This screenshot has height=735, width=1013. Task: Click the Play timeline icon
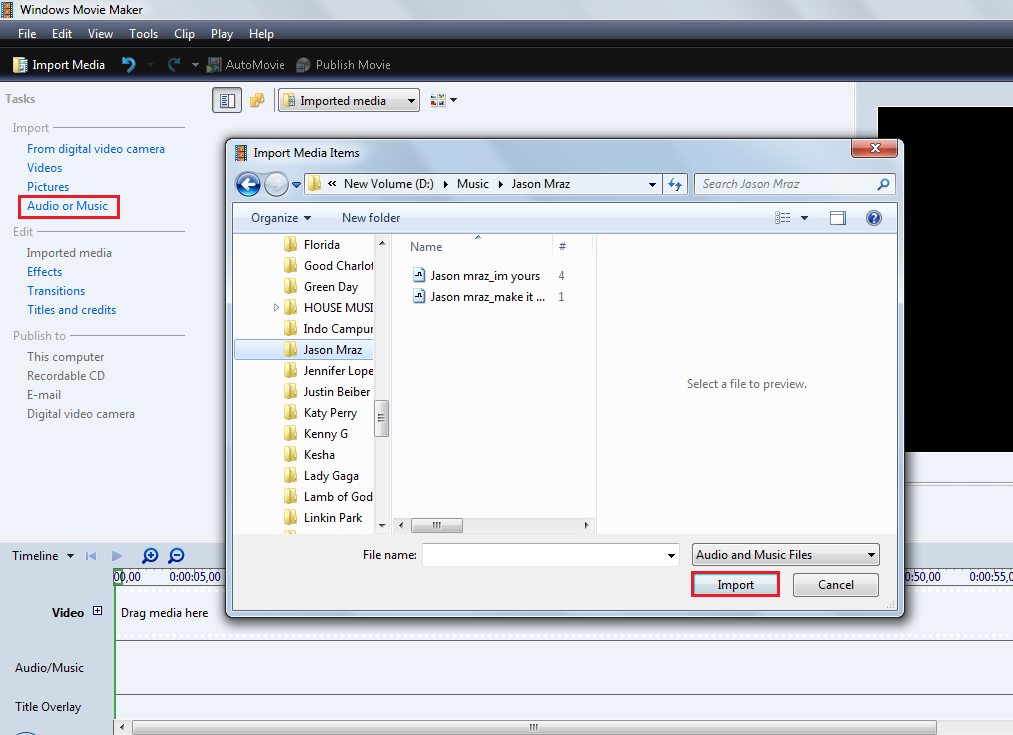(117, 555)
